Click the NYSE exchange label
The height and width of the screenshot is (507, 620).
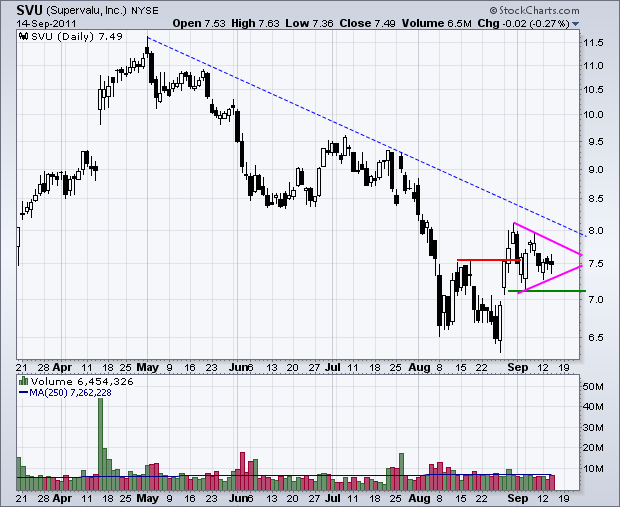tap(144, 11)
